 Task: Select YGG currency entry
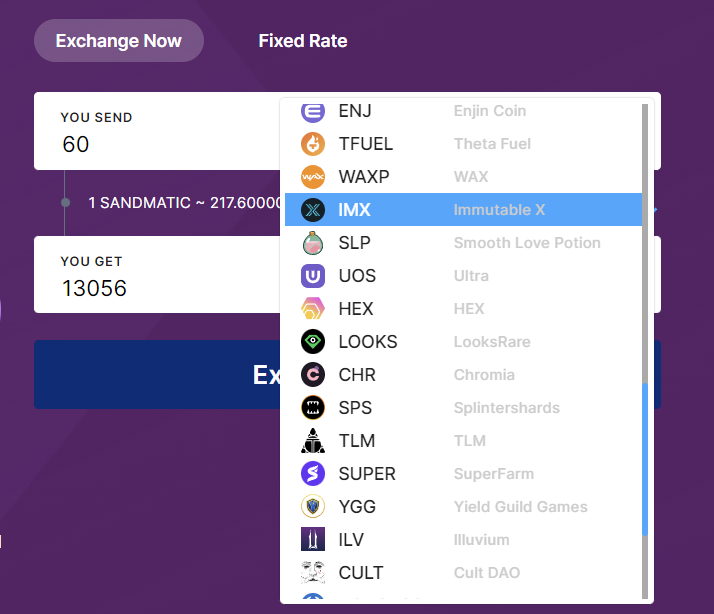tap(463, 507)
